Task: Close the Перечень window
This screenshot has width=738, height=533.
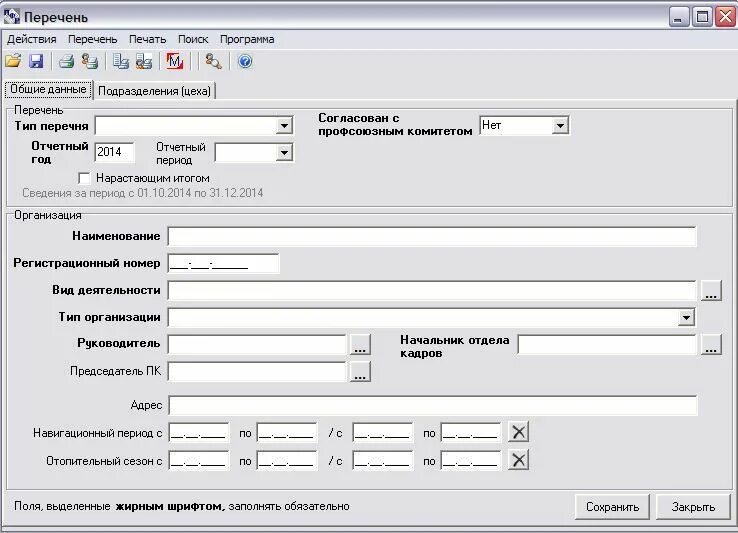Action: point(725,17)
